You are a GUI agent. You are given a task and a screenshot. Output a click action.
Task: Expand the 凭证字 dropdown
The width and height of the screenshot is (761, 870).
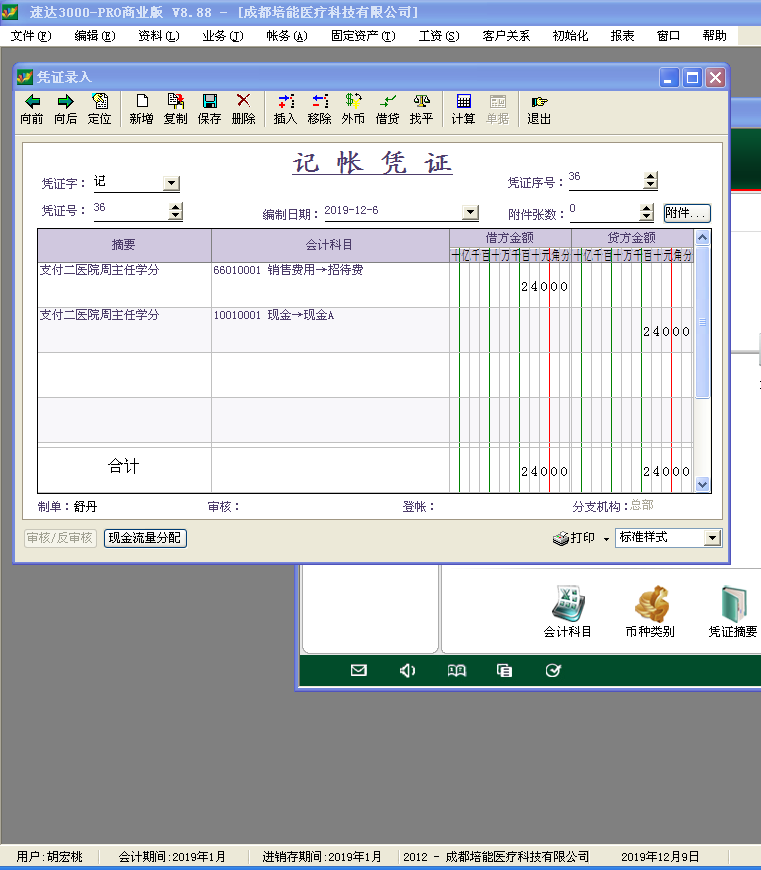click(171, 183)
